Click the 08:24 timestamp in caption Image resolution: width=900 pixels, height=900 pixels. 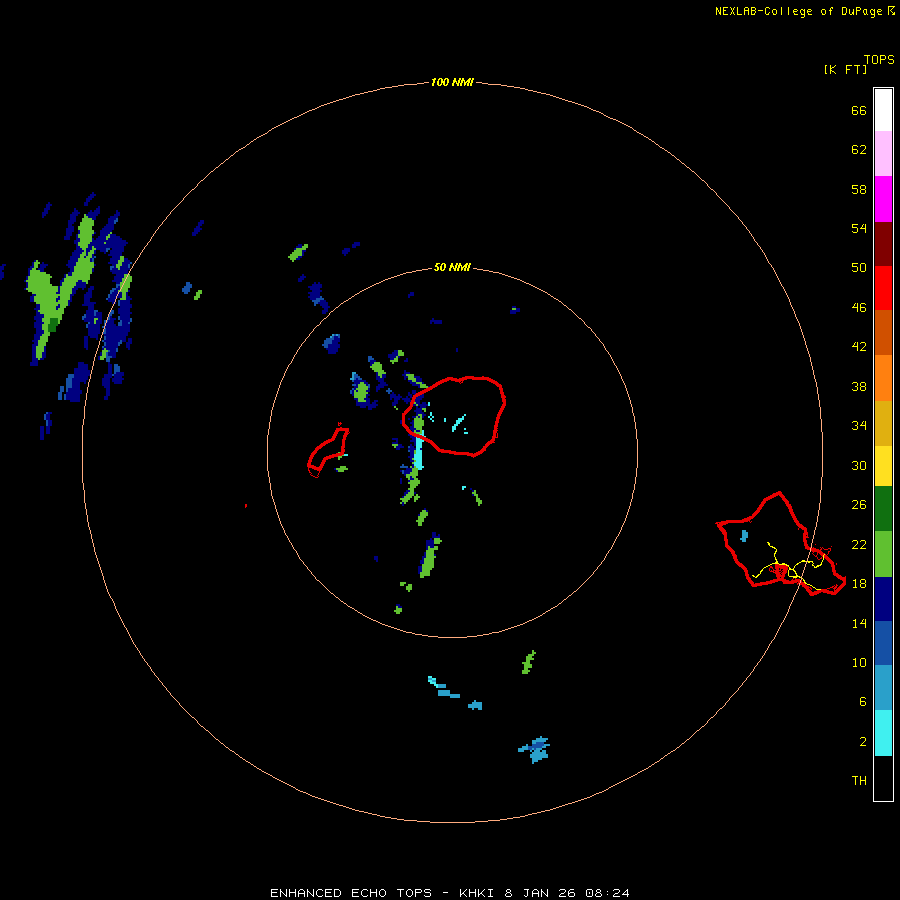(607, 893)
